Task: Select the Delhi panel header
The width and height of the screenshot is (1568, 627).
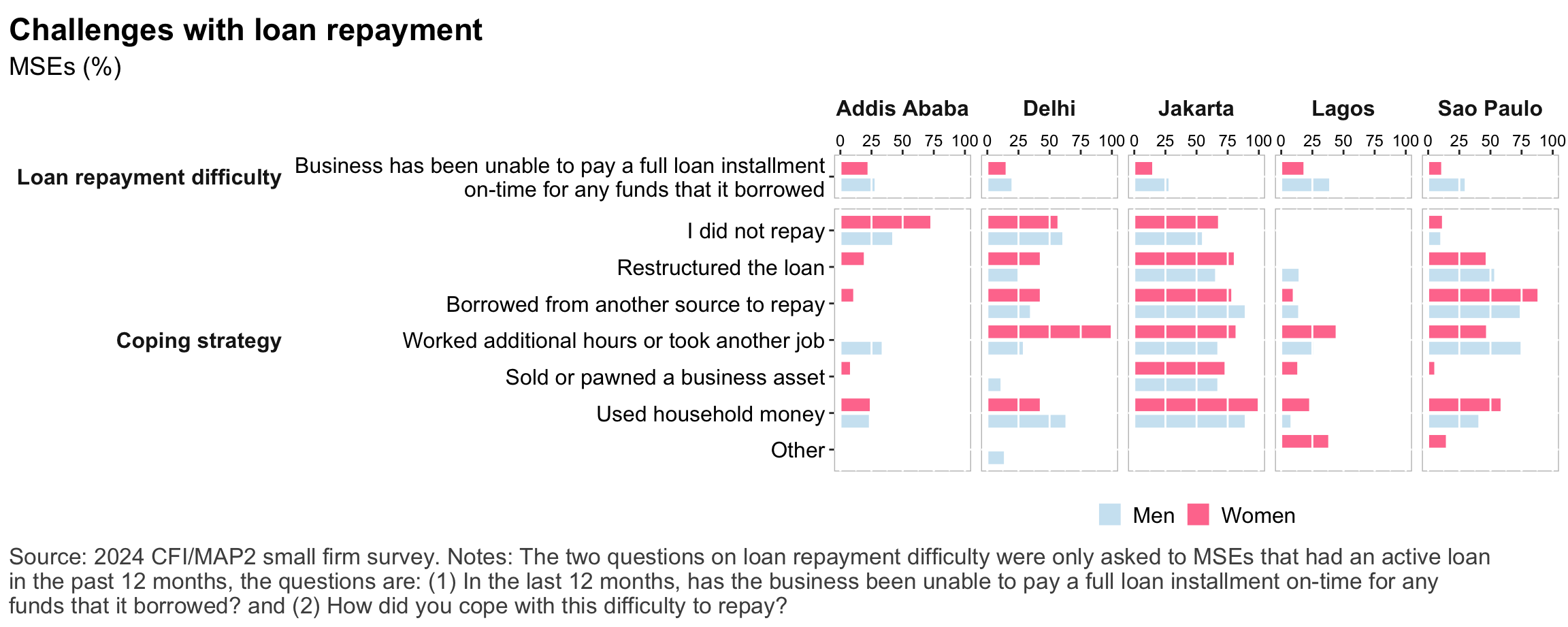Action: [x=1049, y=109]
